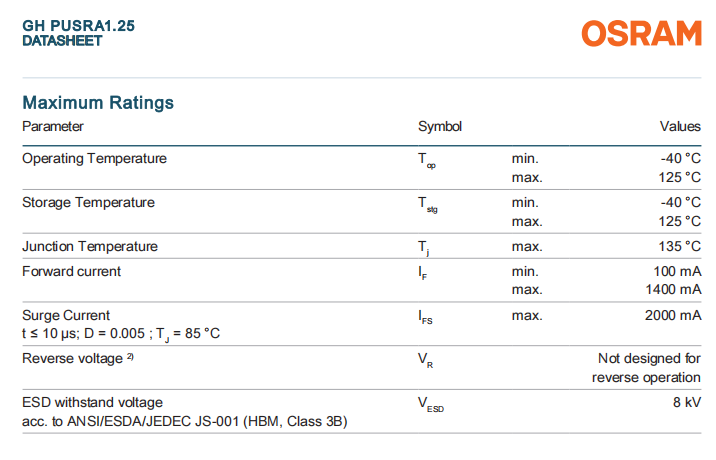Click the Maximum Ratings heading
Screen dimensions: 716x460
98,102
